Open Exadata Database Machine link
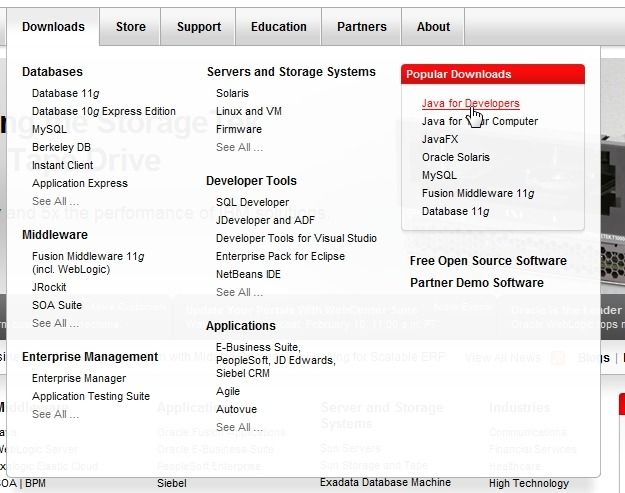 (x=385, y=482)
